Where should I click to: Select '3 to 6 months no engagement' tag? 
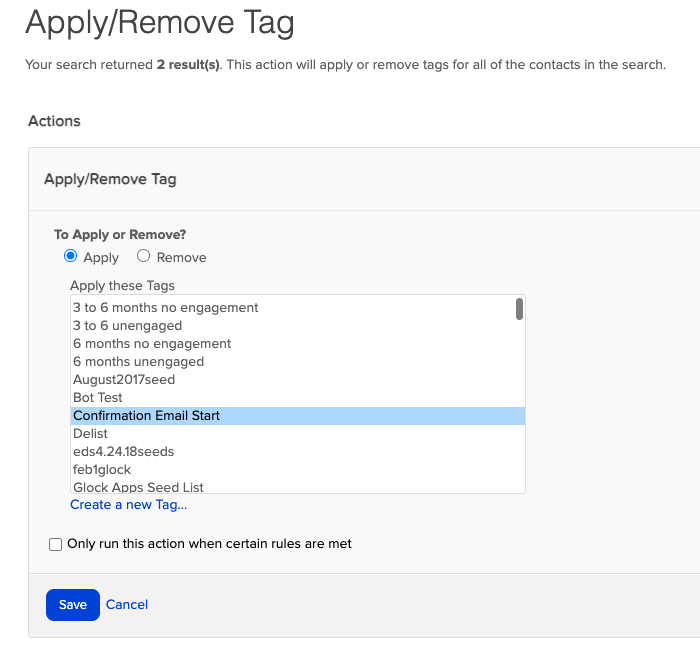166,308
